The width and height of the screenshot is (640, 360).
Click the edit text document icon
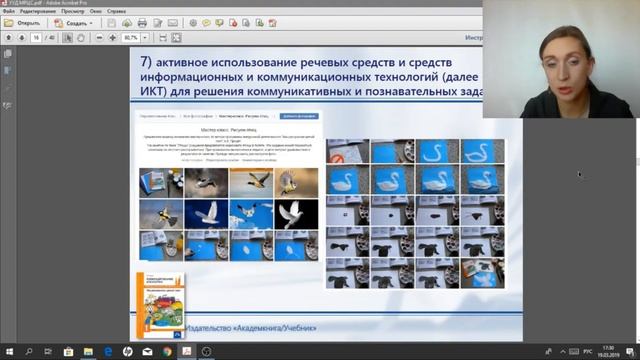click(x=158, y=23)
